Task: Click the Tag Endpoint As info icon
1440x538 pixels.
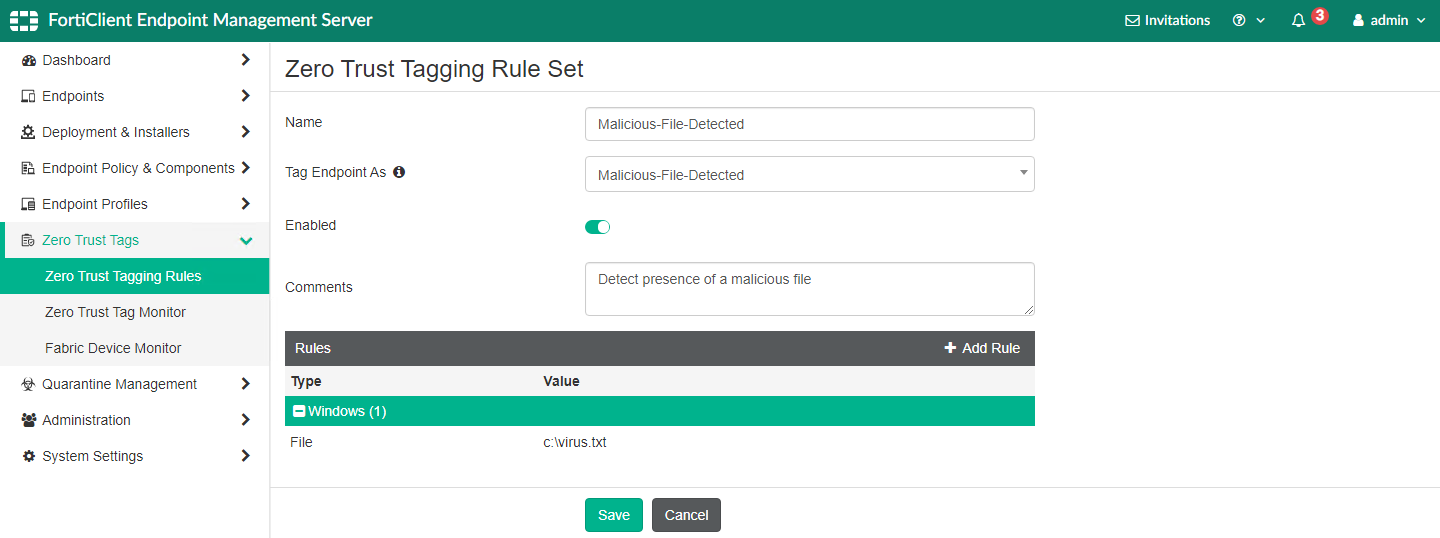Action: coord(399,172)
